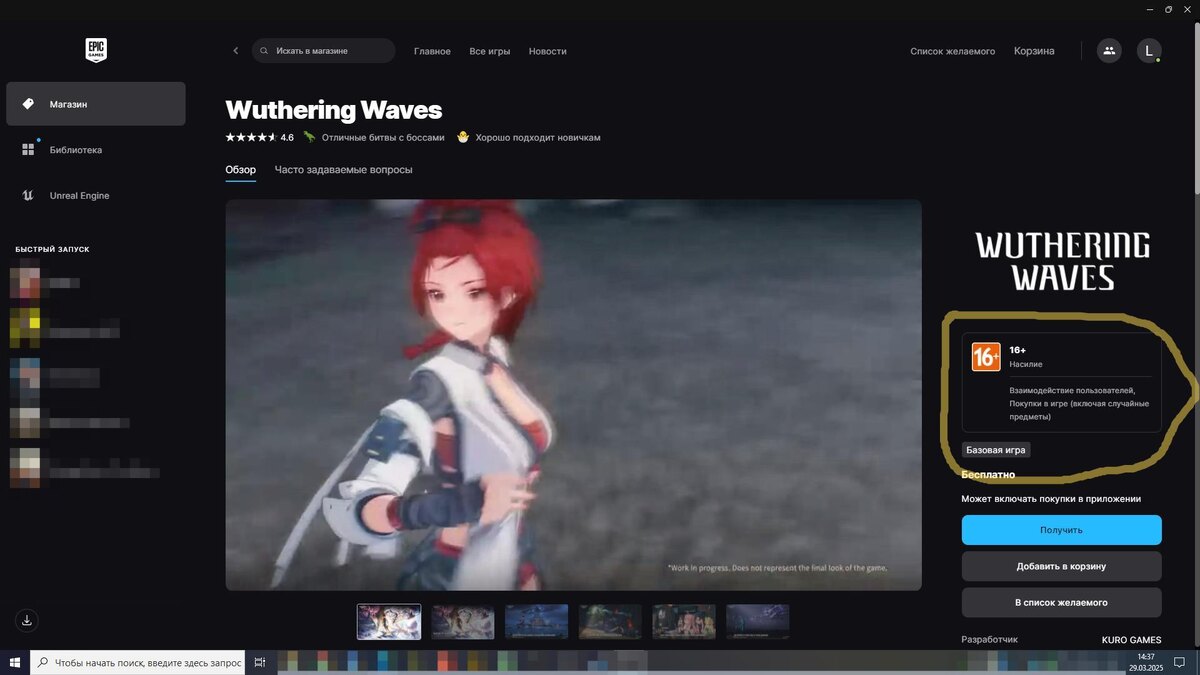The width and height of the screenshot is (1200, 675).
Task: Launch the second quick launch game
Action: [x=65, y=327]
